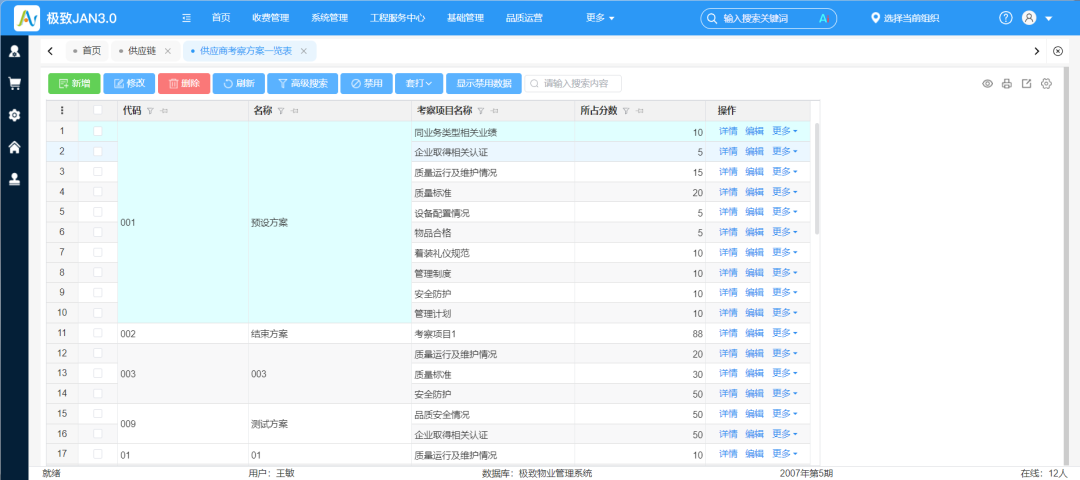Filter the 考察项目名称 column funnel icon

pyautogui.click(x=481, y=111)
